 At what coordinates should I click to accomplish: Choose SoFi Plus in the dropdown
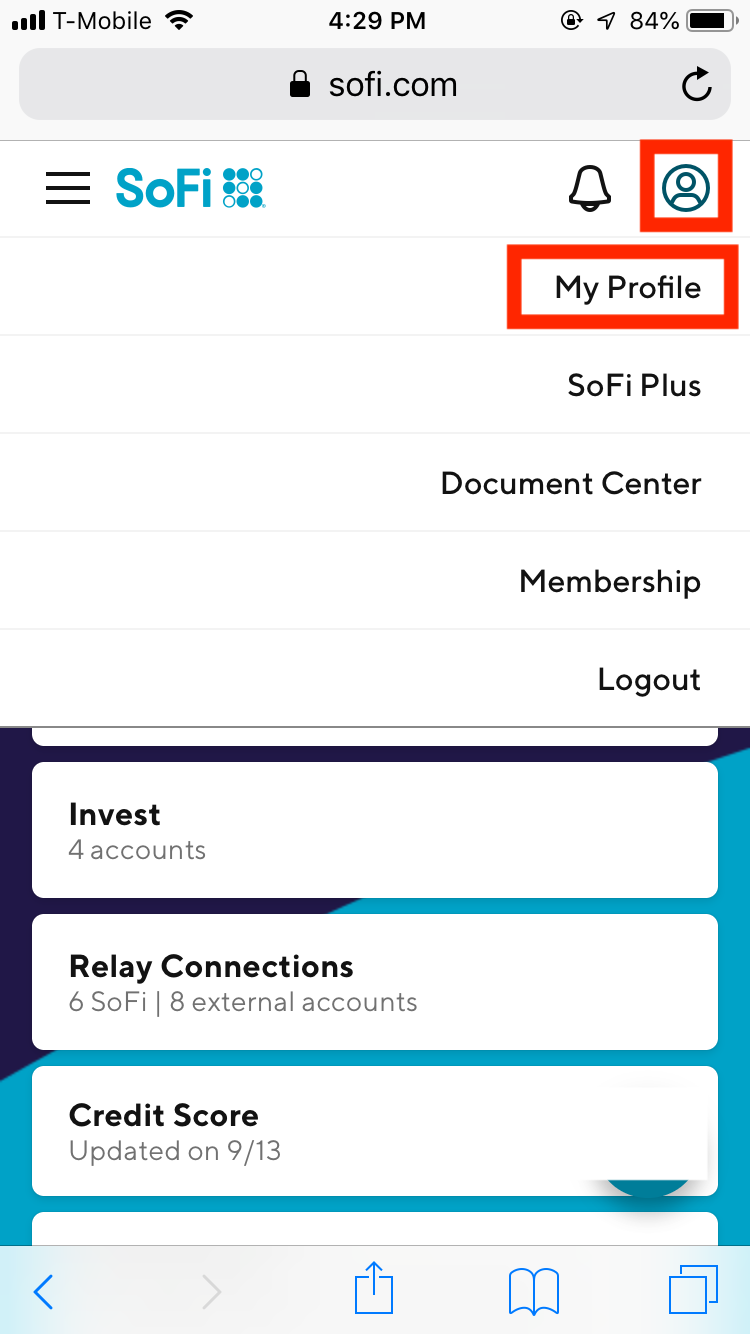coord(634,386)
